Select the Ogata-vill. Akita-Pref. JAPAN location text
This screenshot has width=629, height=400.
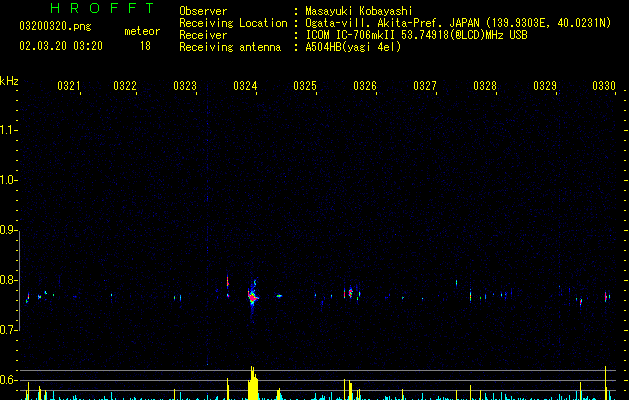pos(458,23)
